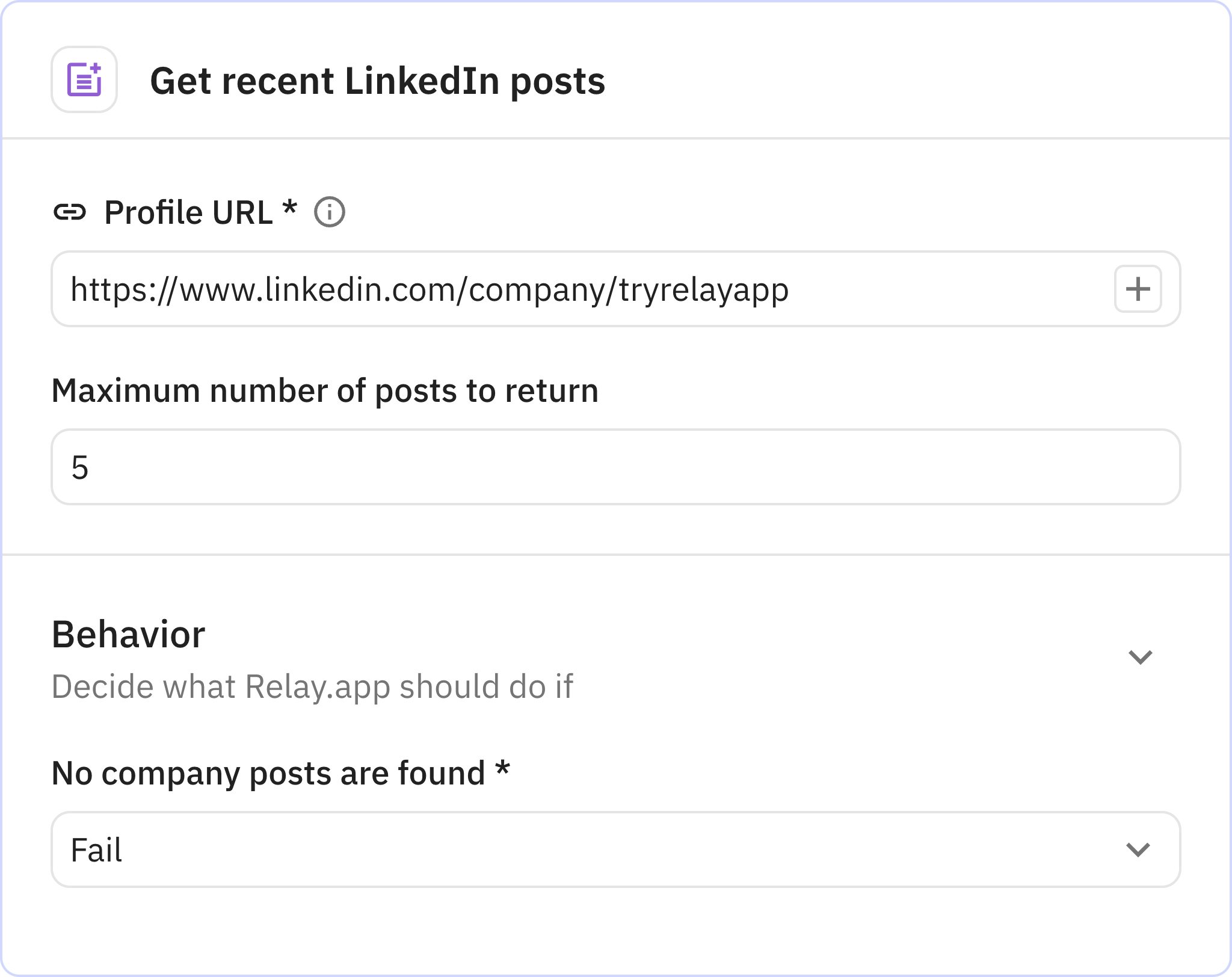Click the chain link icon beside Profile URL
The image size is (1232, 977).
point(70,212)
